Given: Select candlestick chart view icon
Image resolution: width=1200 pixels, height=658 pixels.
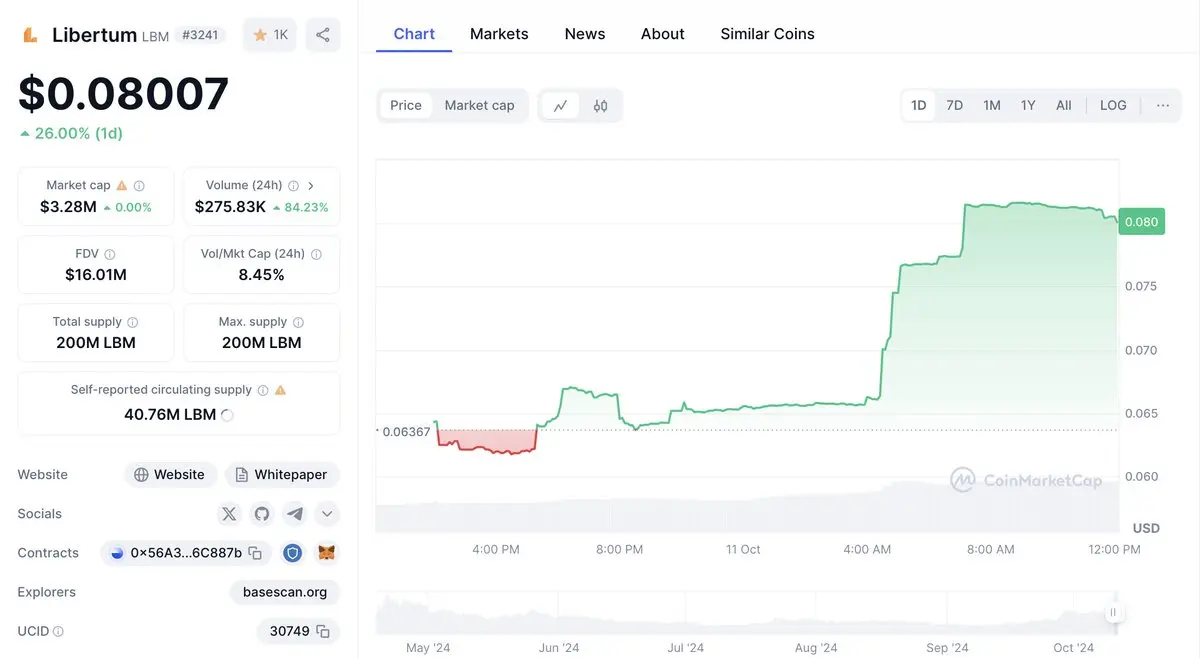Looking at the screenshot, I should click(601, 105).
